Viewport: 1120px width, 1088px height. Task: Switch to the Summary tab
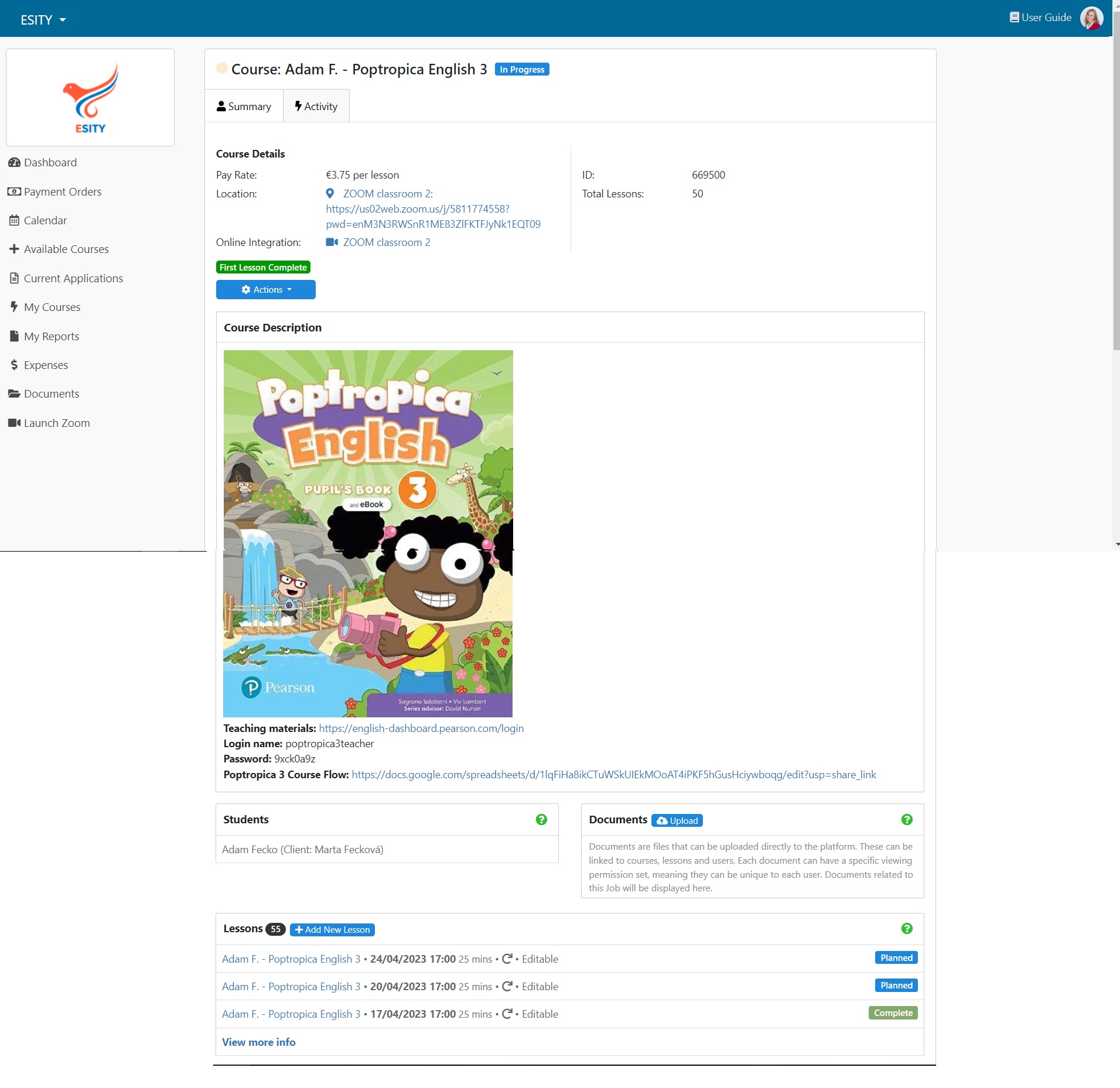click(x=244, y=107)
